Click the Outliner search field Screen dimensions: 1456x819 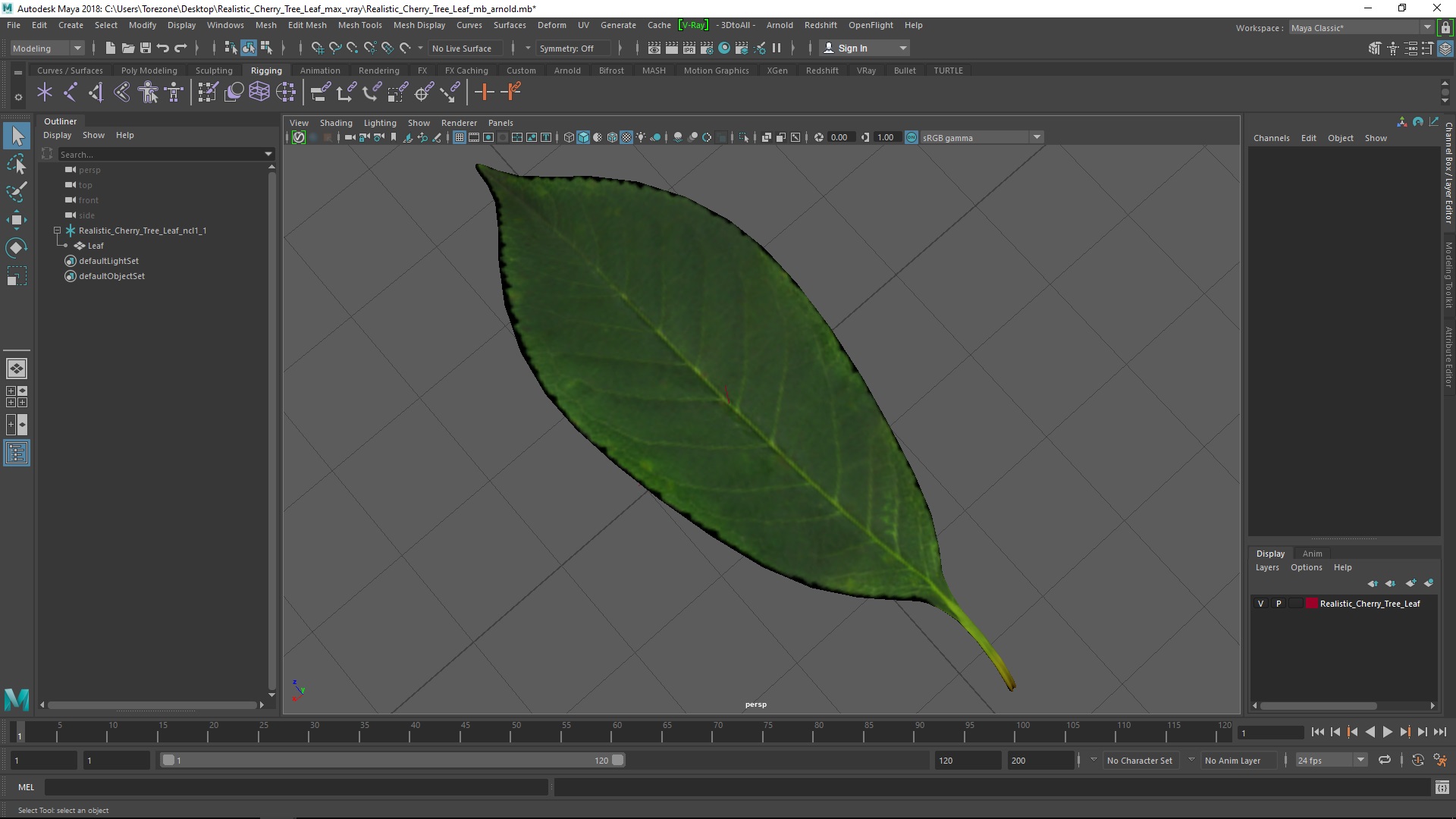pos(159,154)
